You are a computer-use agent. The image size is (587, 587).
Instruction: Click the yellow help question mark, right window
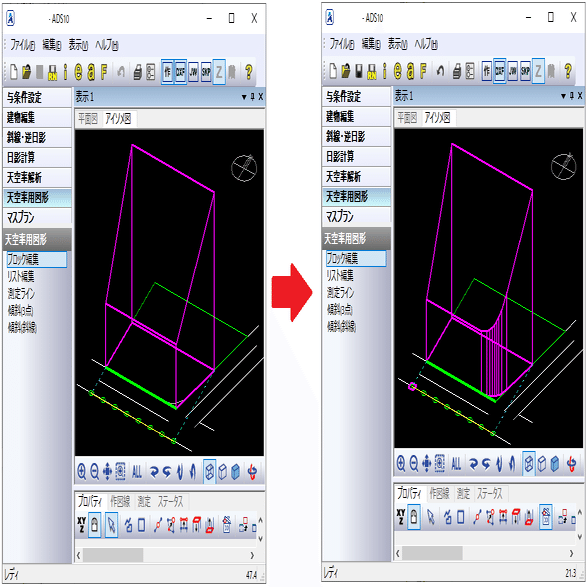pyautogui.click(x=568, y=70)
